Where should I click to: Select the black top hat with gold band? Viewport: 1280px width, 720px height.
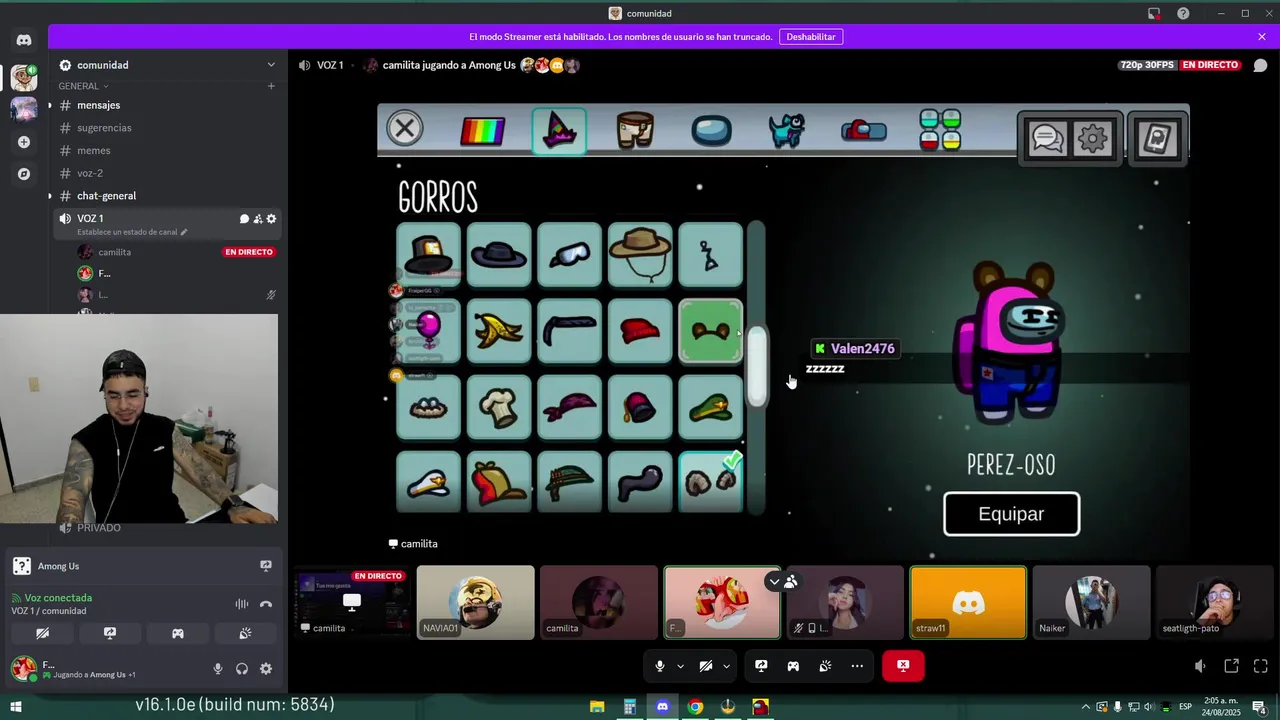429,255
